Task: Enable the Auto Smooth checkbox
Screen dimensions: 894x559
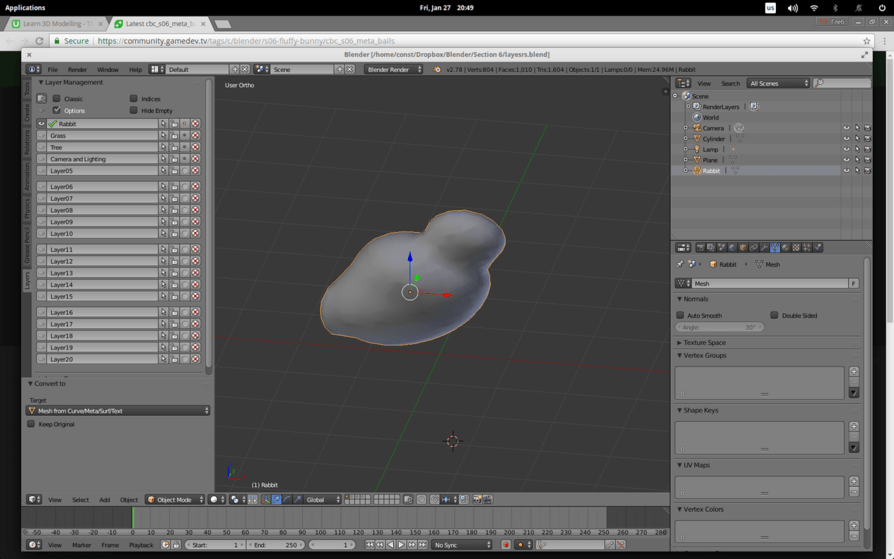Action: pos(681,315)
